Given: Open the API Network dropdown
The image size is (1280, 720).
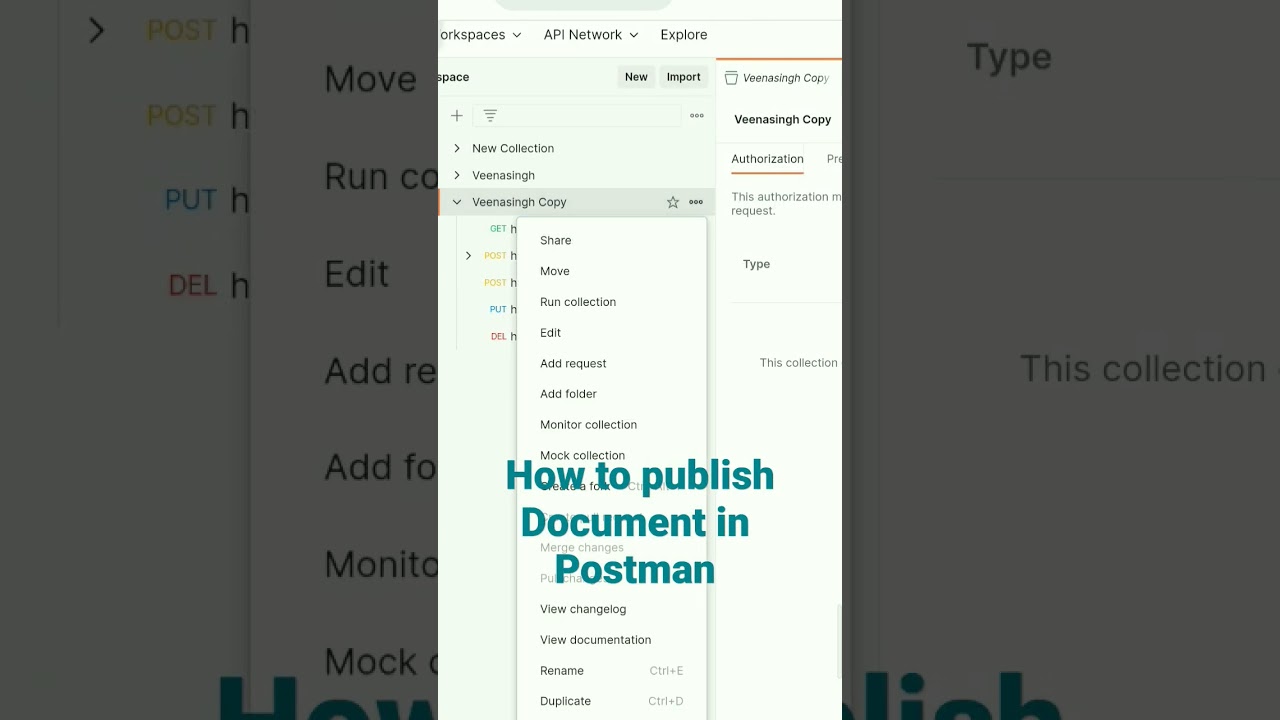Looking at the screenshot, I should point(591,35).
